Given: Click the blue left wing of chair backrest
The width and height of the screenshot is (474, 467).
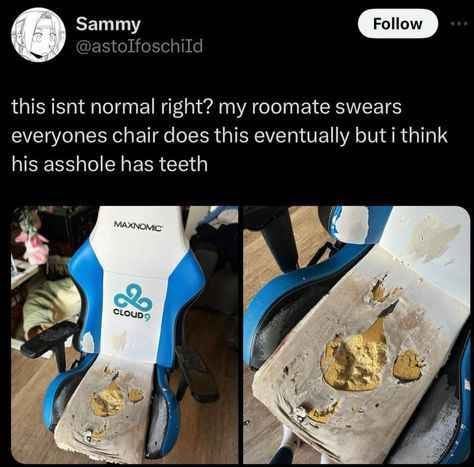Looking at the screenshot, I should click(86, 293).
